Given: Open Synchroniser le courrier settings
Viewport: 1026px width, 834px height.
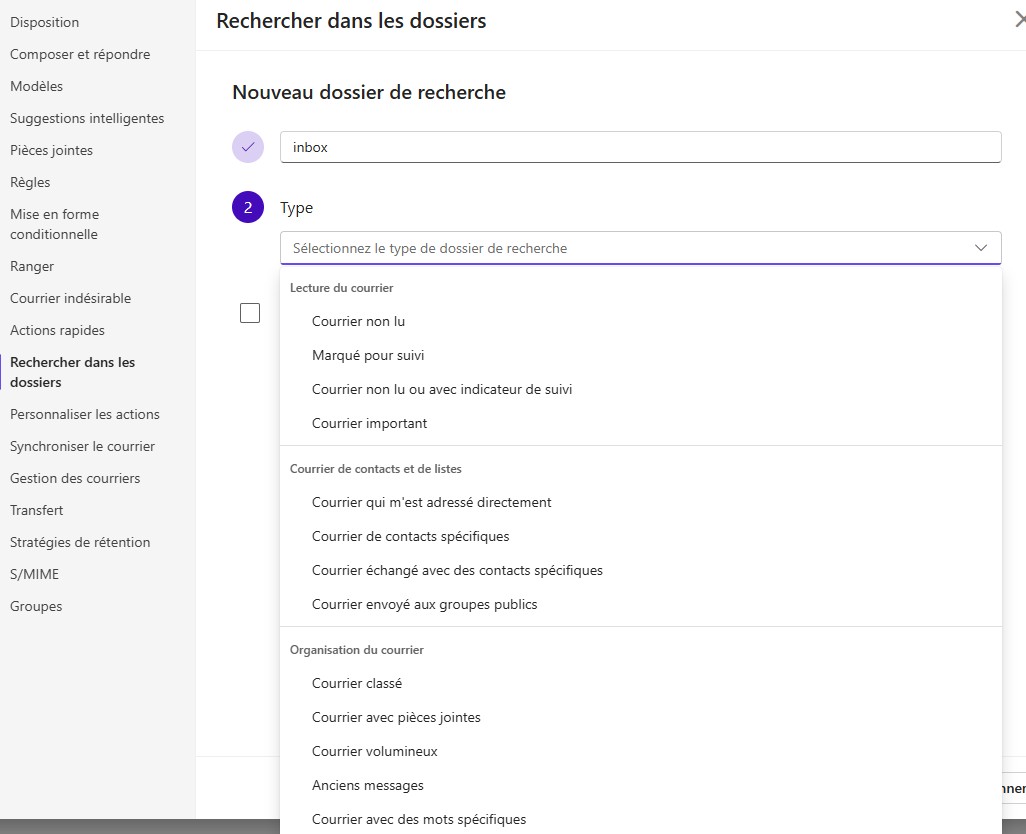Looking at the screenshot, I should 82,446.
